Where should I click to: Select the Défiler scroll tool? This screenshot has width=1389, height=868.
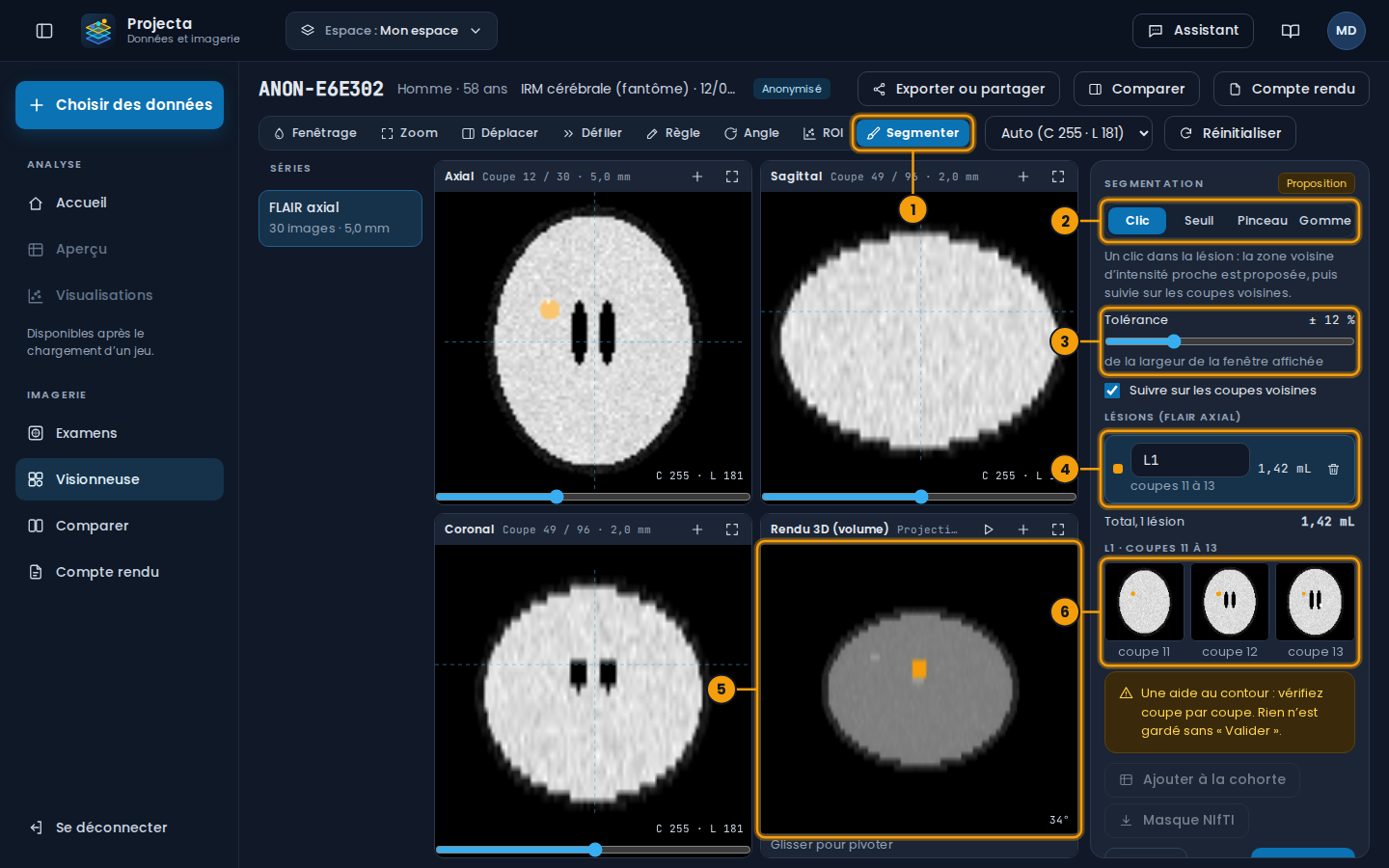[592, 133]
